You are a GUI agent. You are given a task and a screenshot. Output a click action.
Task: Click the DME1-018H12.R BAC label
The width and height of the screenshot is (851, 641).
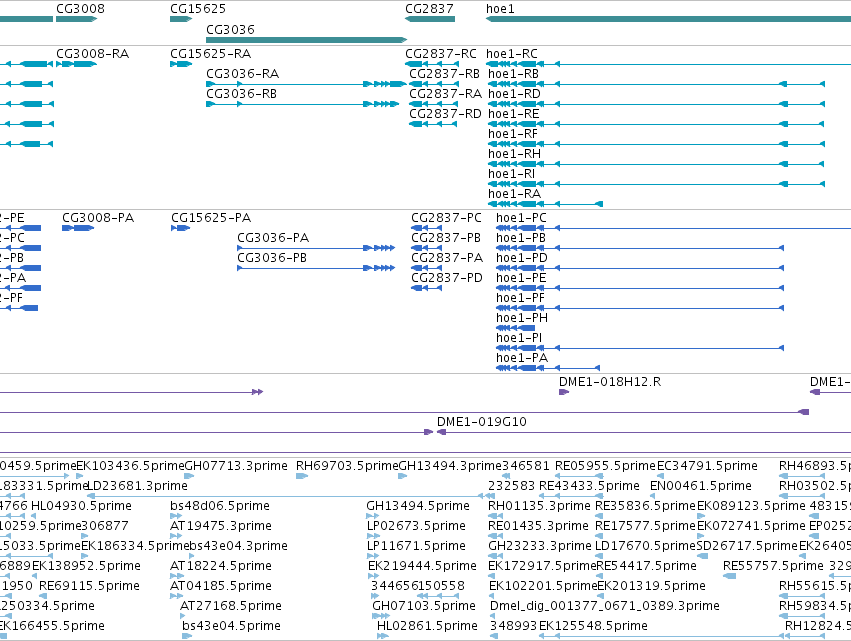[x=610, y=382]
